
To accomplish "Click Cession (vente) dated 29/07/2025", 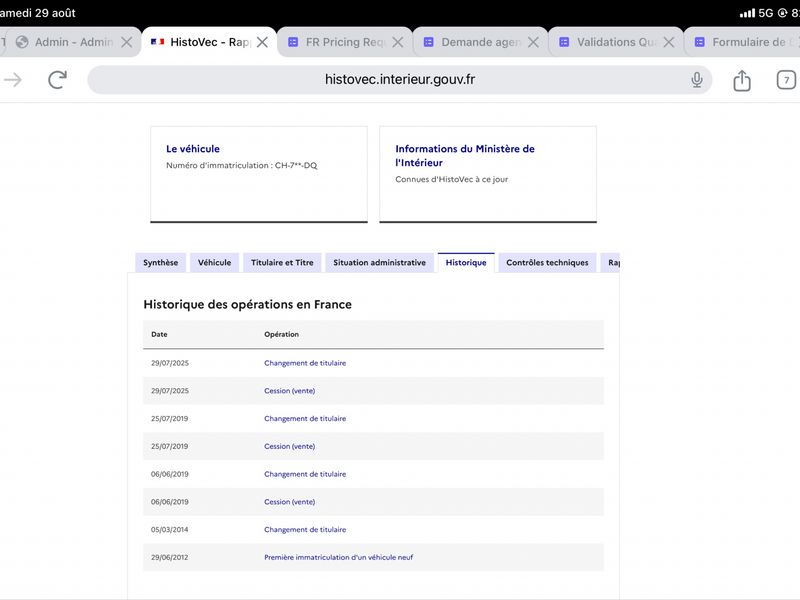I will coord(290,391).
